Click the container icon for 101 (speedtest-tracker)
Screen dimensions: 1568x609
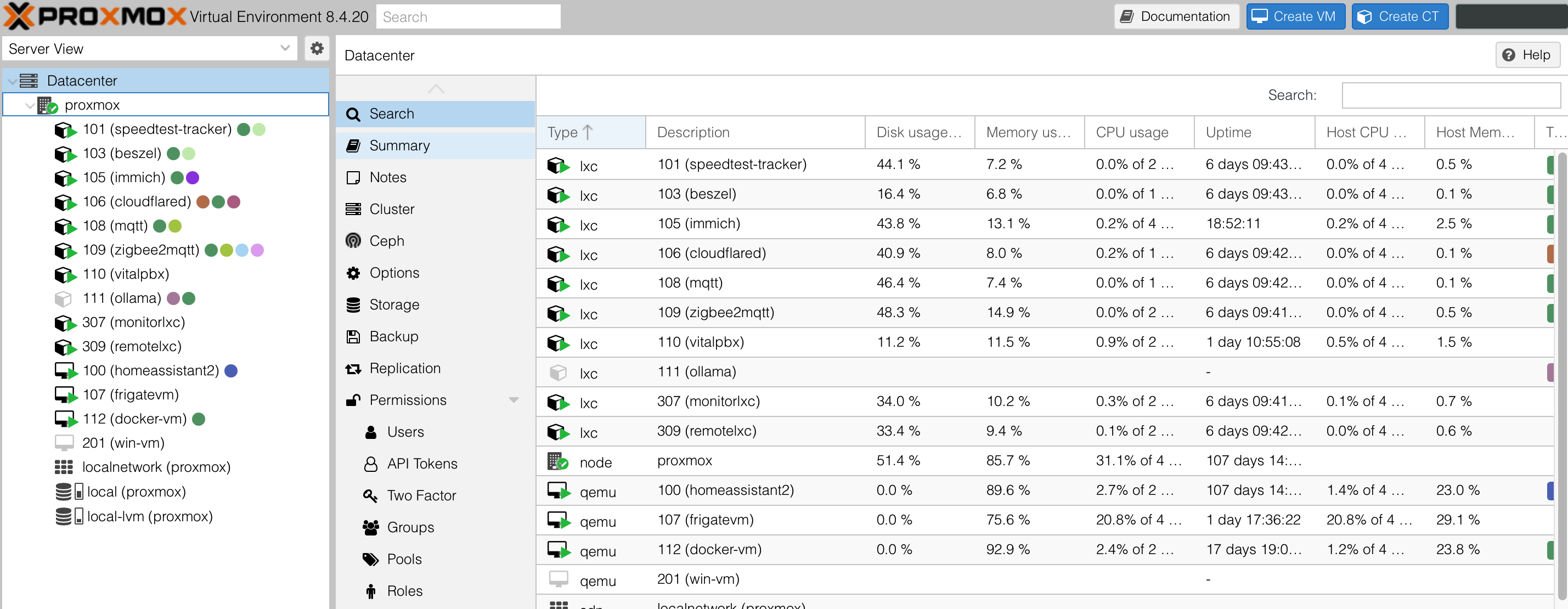click(65, 129)
